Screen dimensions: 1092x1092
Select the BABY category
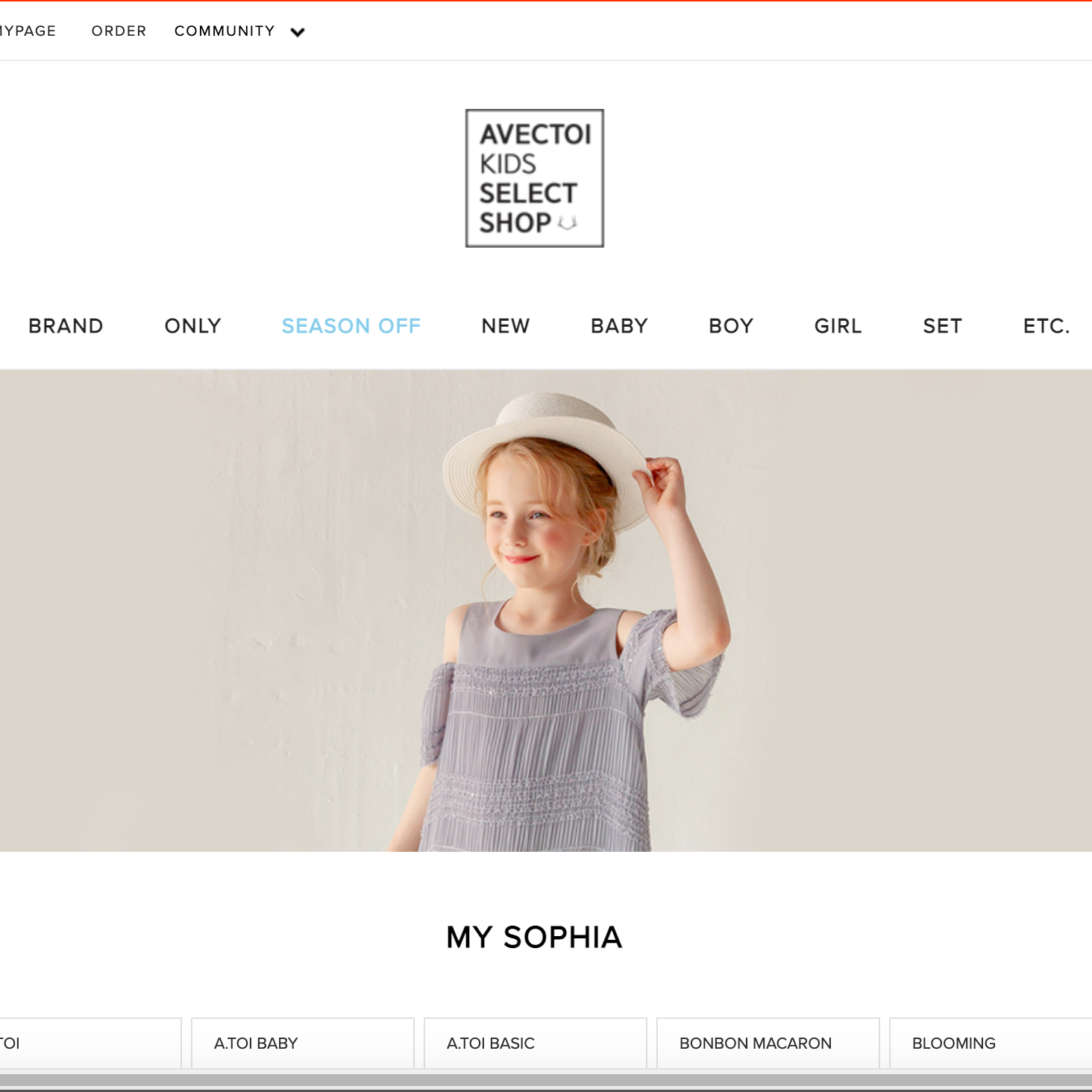tap(619, 326)
